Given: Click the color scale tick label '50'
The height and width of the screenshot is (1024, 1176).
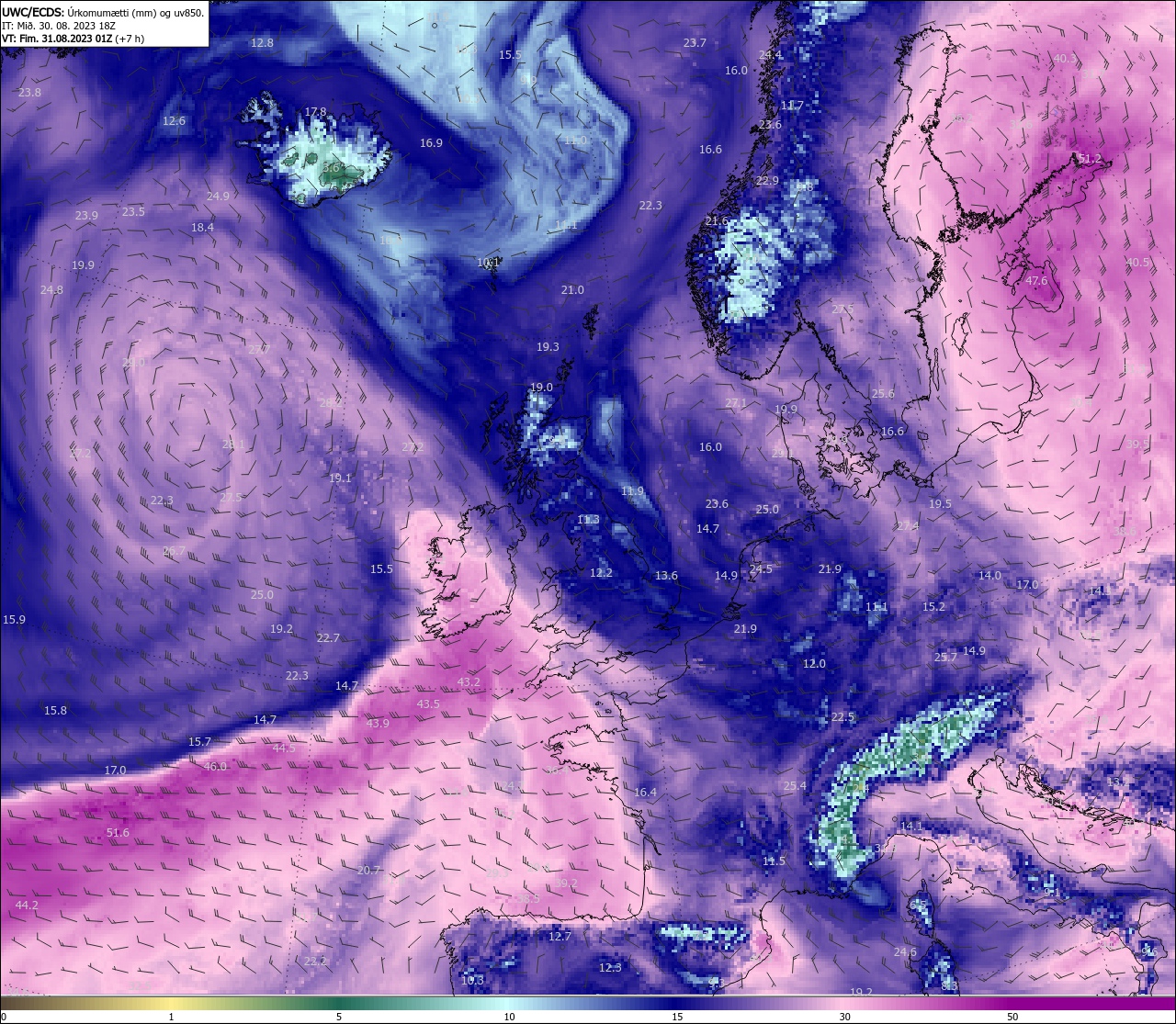Looking at the screenshot, I should (1012, 1017).
